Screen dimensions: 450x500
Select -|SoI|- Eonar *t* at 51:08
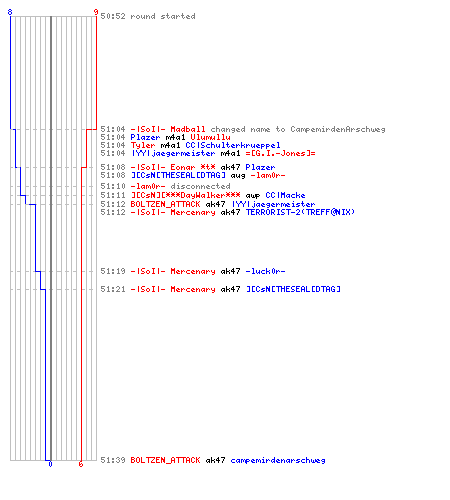tap(173, 167)
